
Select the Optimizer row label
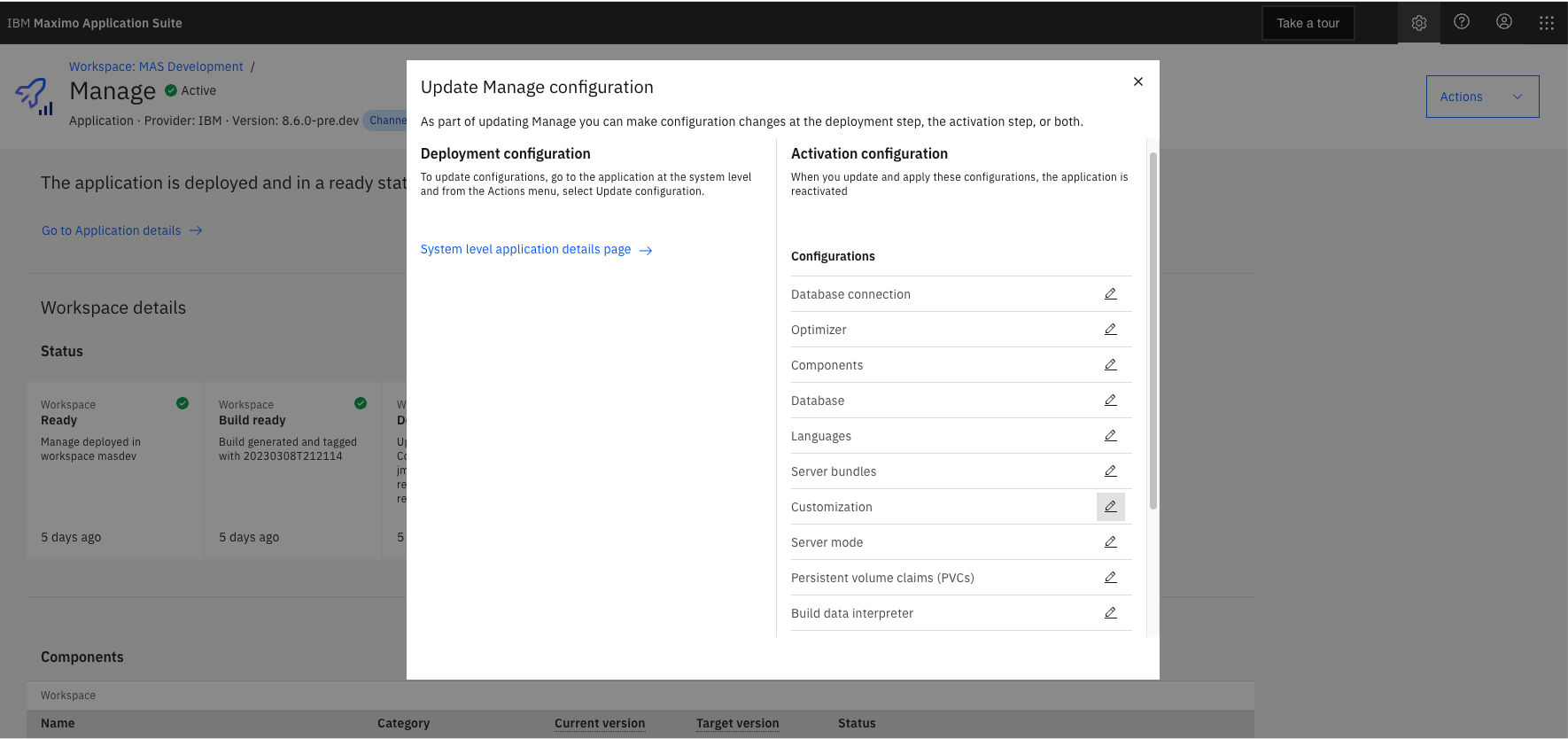(x=819, y=330)
